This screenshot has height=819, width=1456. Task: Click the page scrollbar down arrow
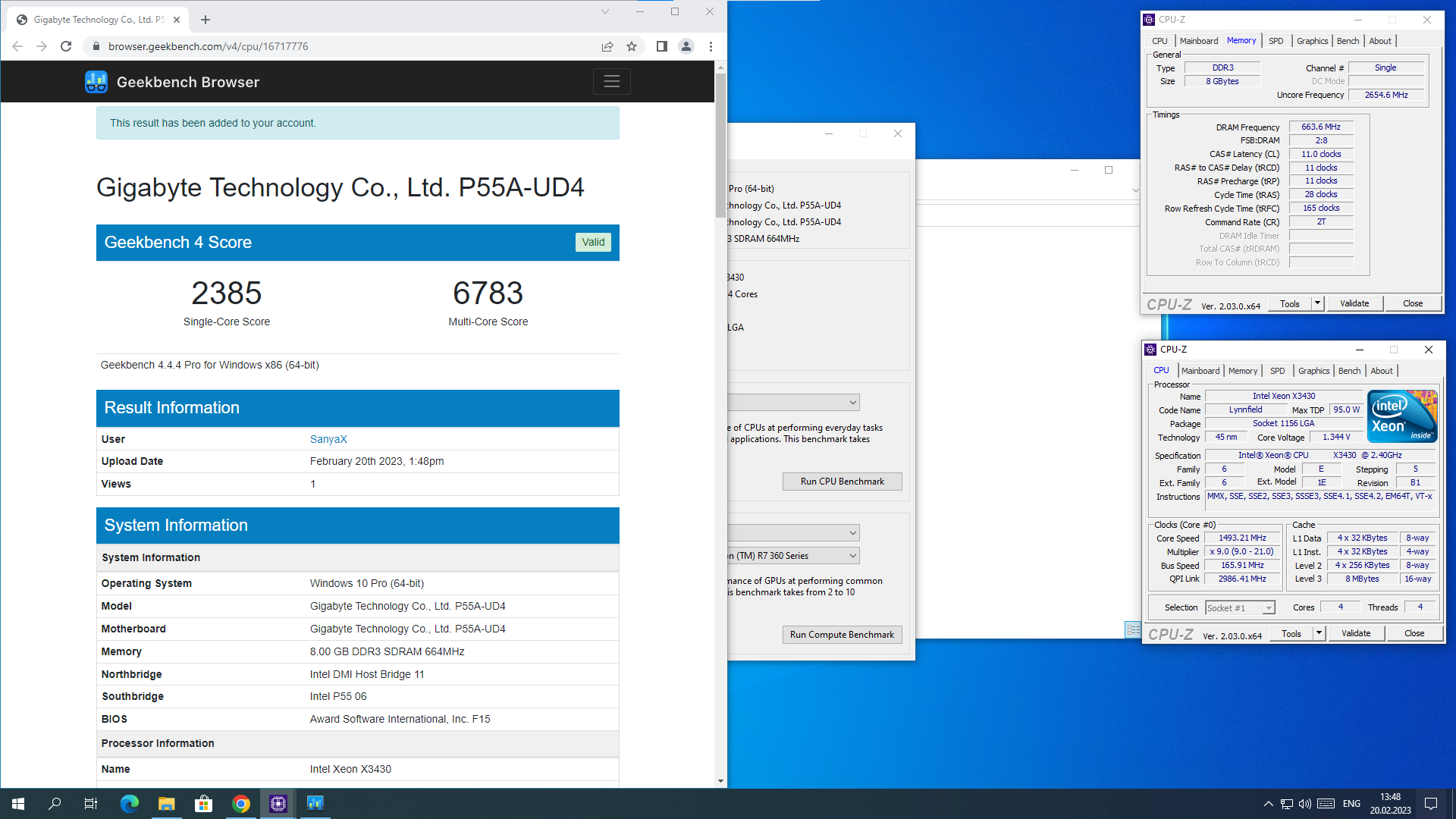720,781
